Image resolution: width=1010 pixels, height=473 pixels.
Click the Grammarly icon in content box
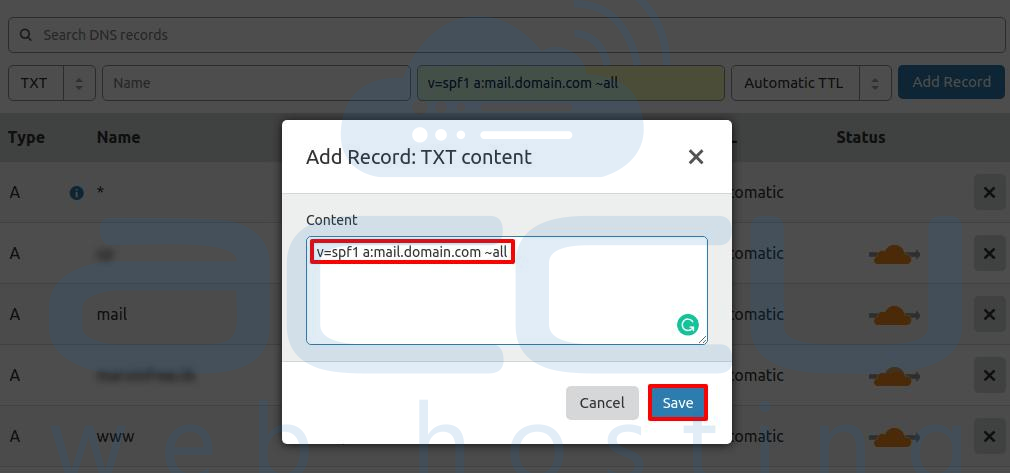coord(687,324)
